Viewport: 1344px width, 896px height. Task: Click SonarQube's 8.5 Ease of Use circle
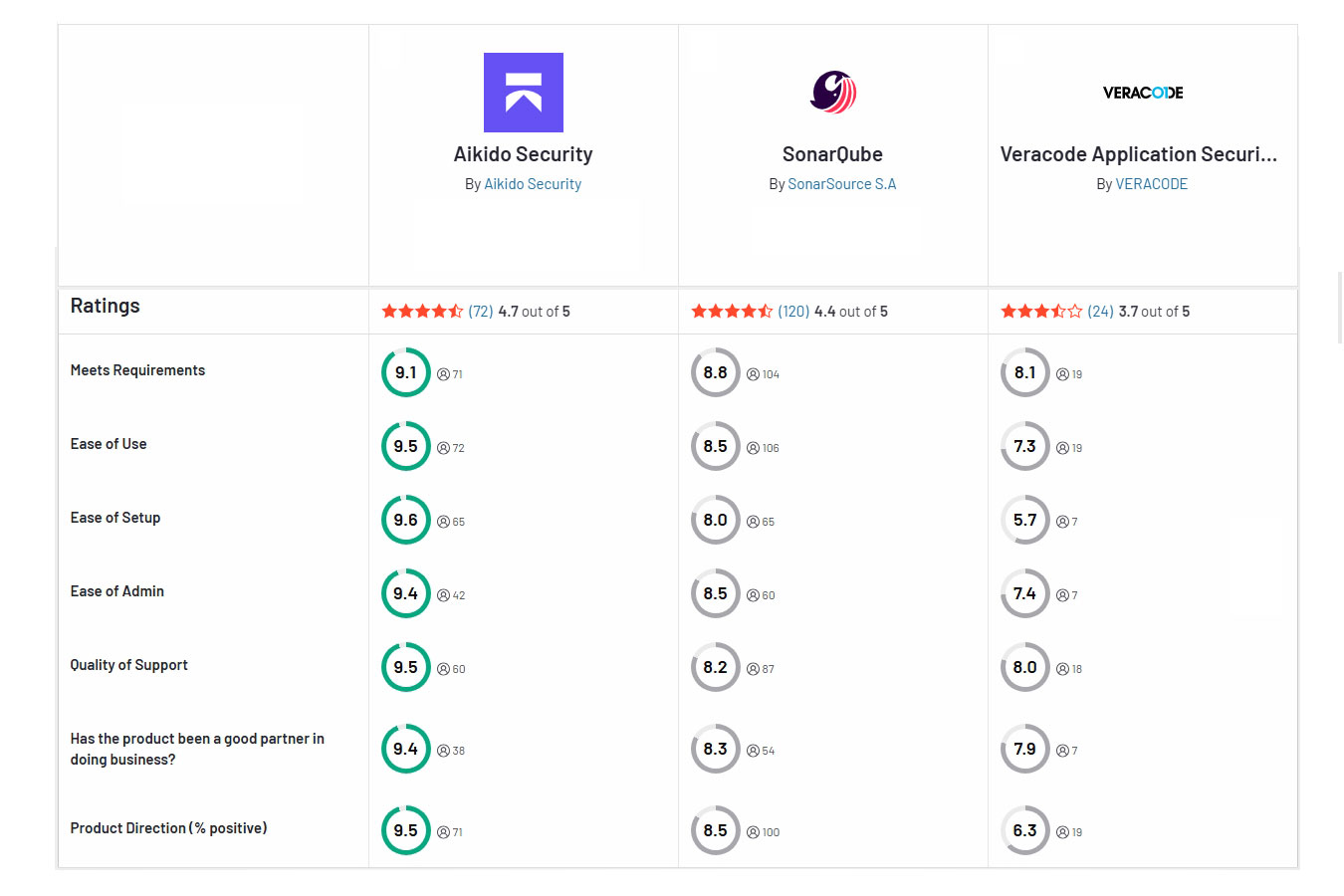(x=716, y=446)
